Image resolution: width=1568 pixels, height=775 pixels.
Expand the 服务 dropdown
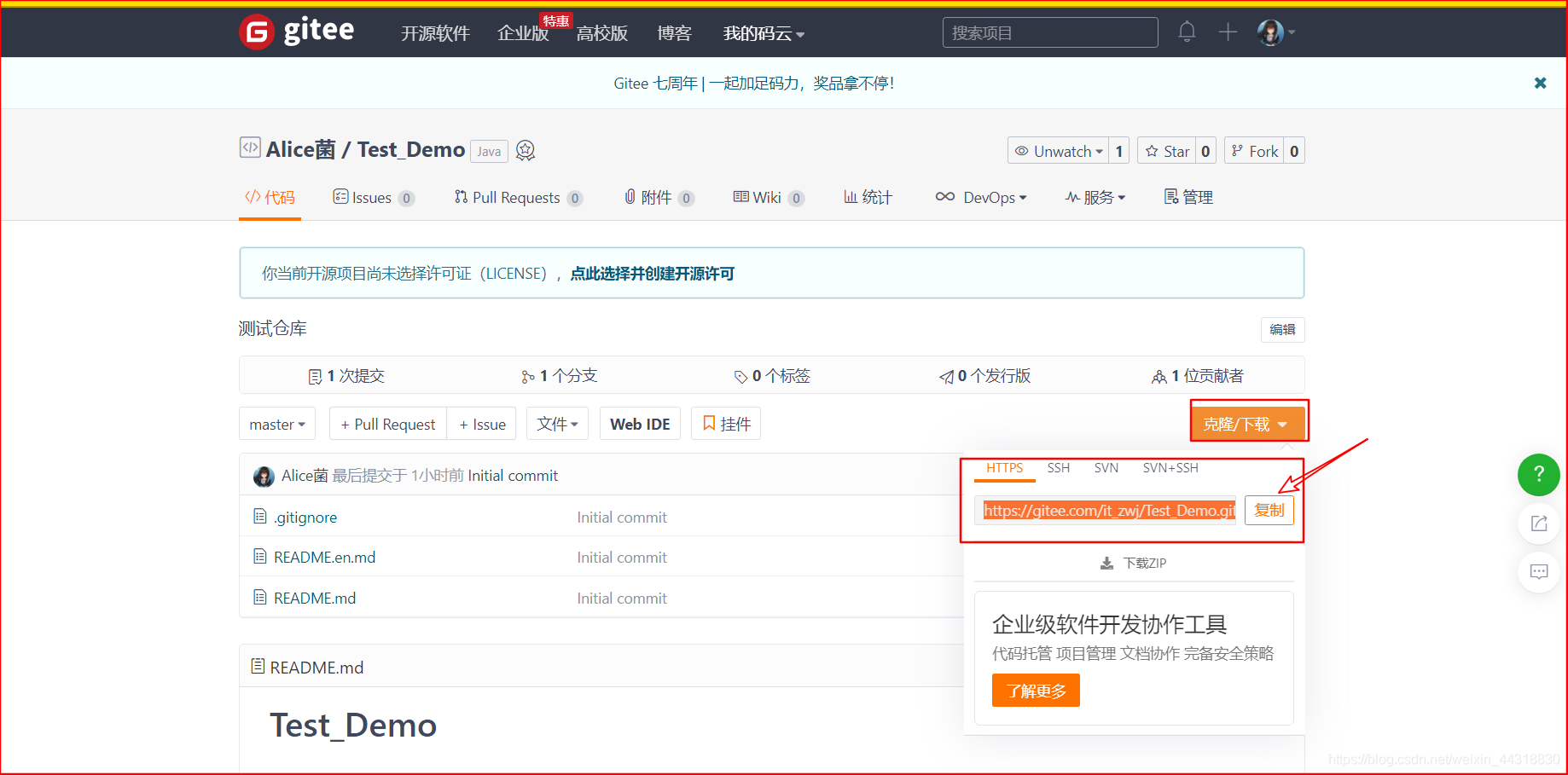(x=1095, y=197)
